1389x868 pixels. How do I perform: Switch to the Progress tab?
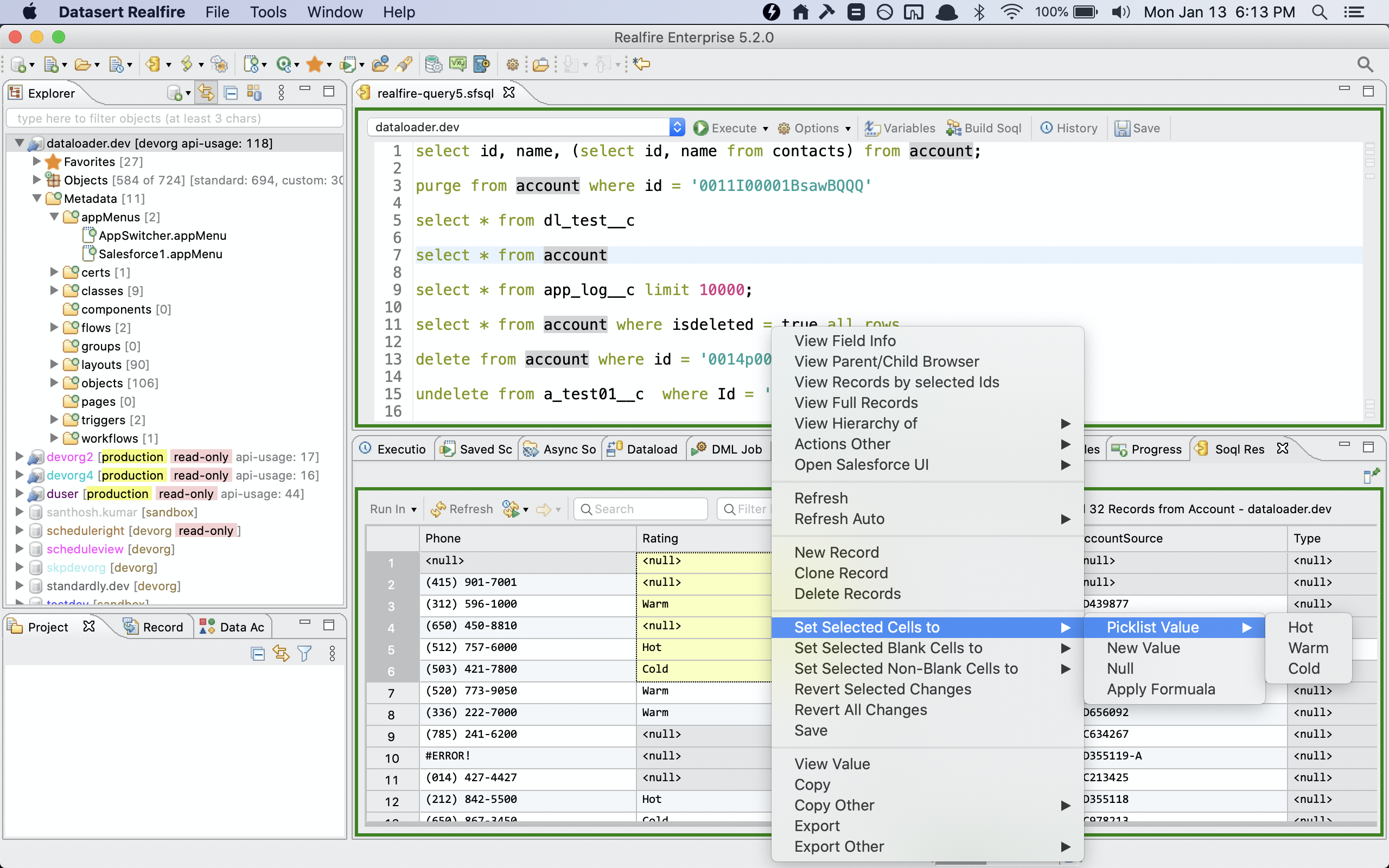pyautogui.click(x=1147, y=449)
